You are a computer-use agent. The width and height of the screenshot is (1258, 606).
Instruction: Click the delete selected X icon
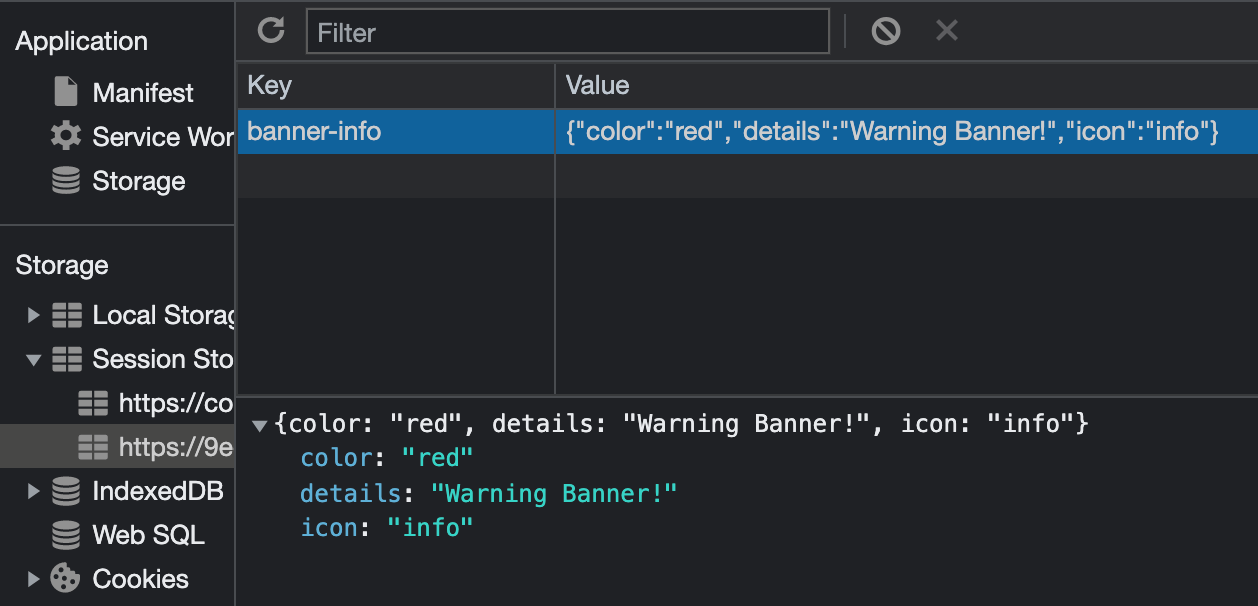coord(946,31)
